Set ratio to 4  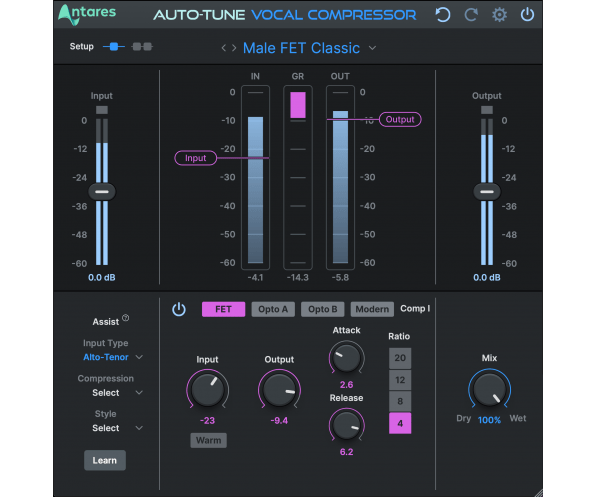pos(400,423)
